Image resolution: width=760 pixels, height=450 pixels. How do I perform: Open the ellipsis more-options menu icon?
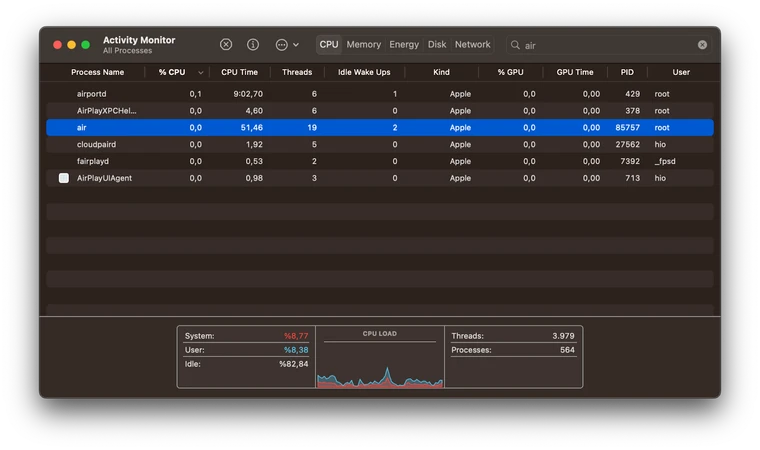282,45
